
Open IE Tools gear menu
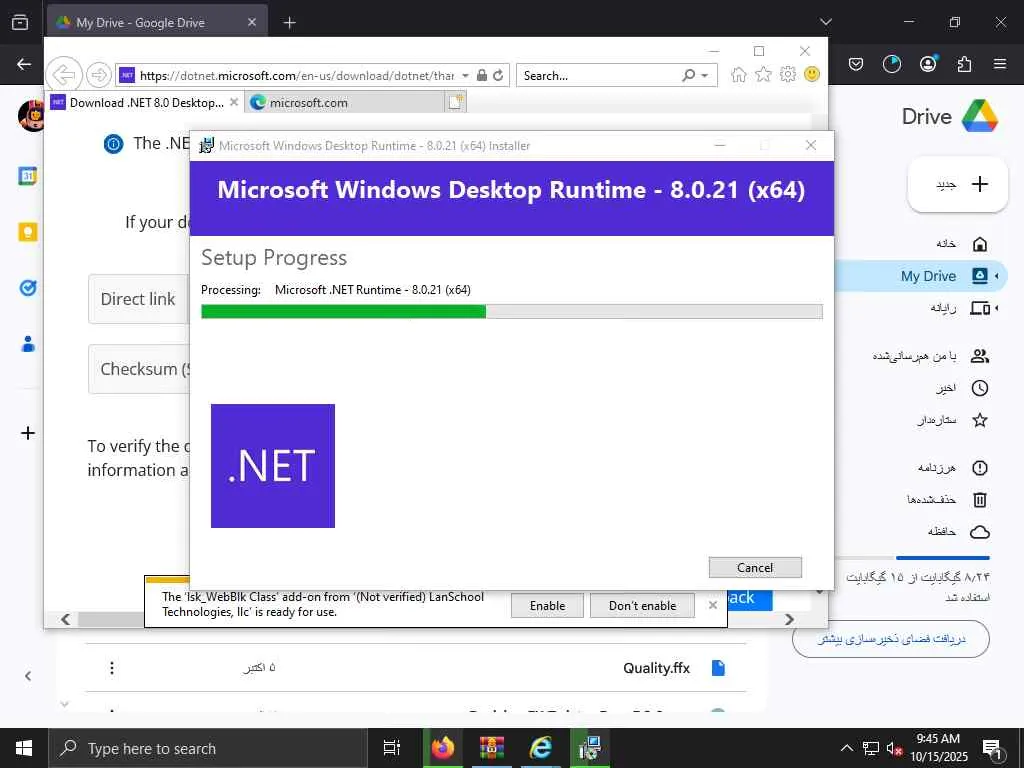788,74
